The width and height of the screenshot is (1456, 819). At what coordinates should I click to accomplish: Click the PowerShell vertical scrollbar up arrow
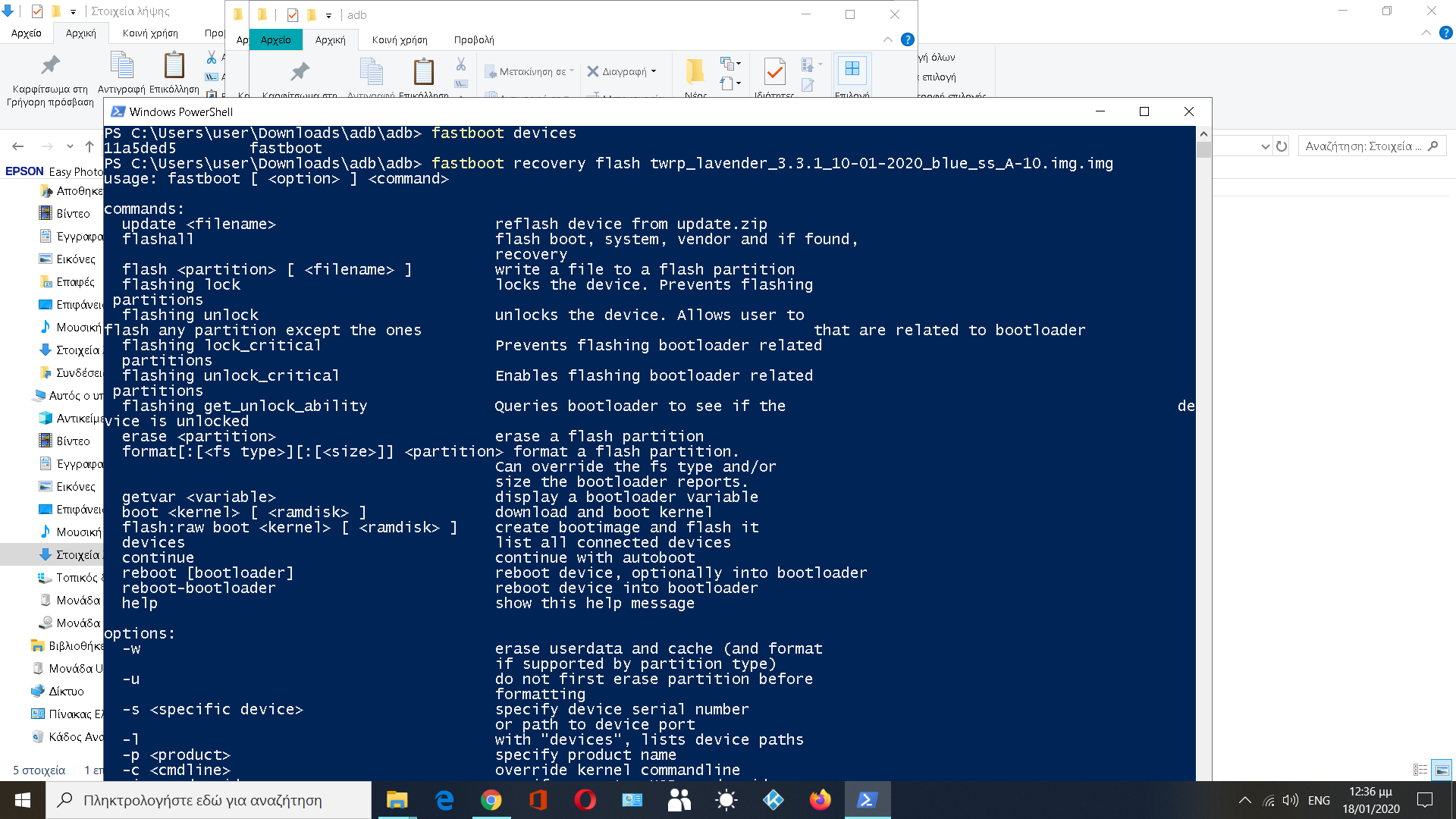(1203, 133)
